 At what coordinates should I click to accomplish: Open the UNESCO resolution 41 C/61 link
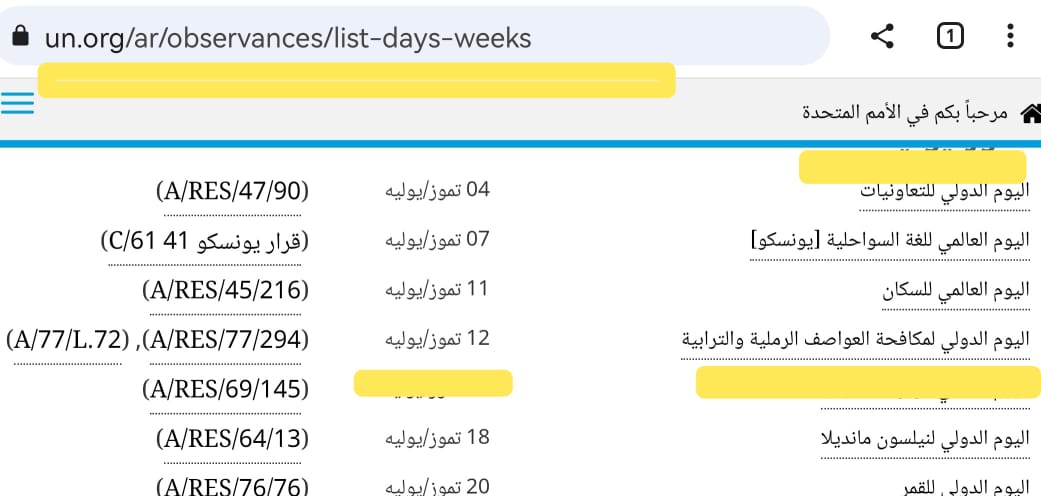(x=205, y=240)
